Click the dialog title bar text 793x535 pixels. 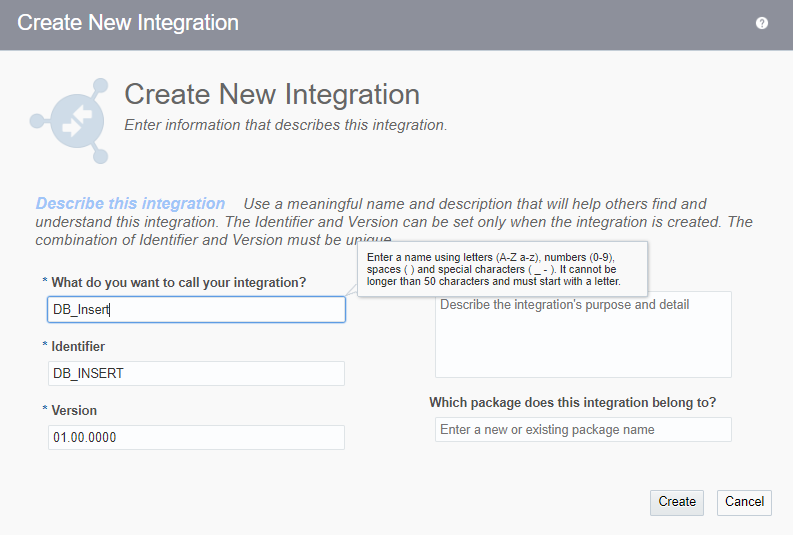coord(128,22)
